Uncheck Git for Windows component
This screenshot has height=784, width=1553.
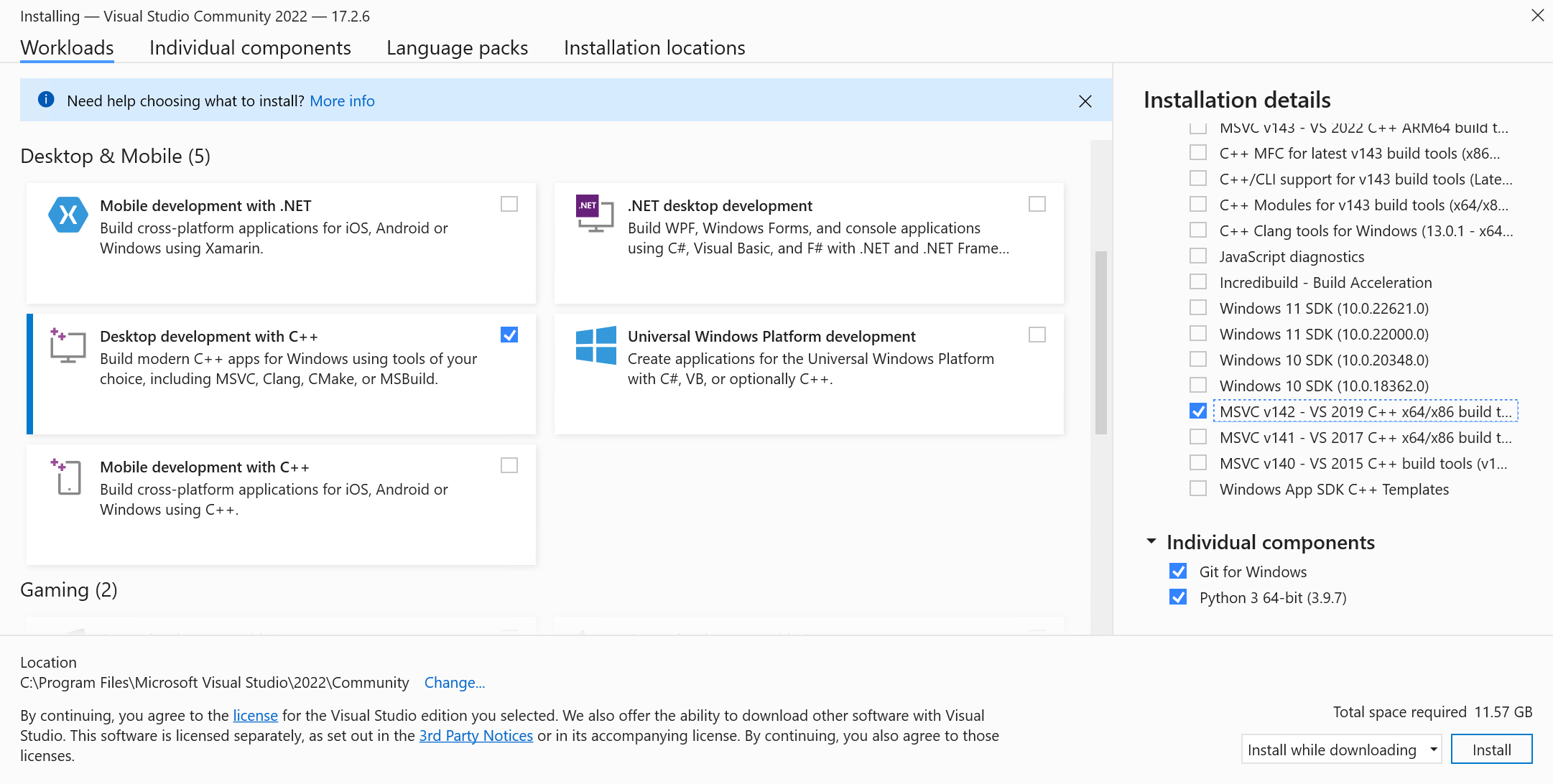click(1178, 571)
